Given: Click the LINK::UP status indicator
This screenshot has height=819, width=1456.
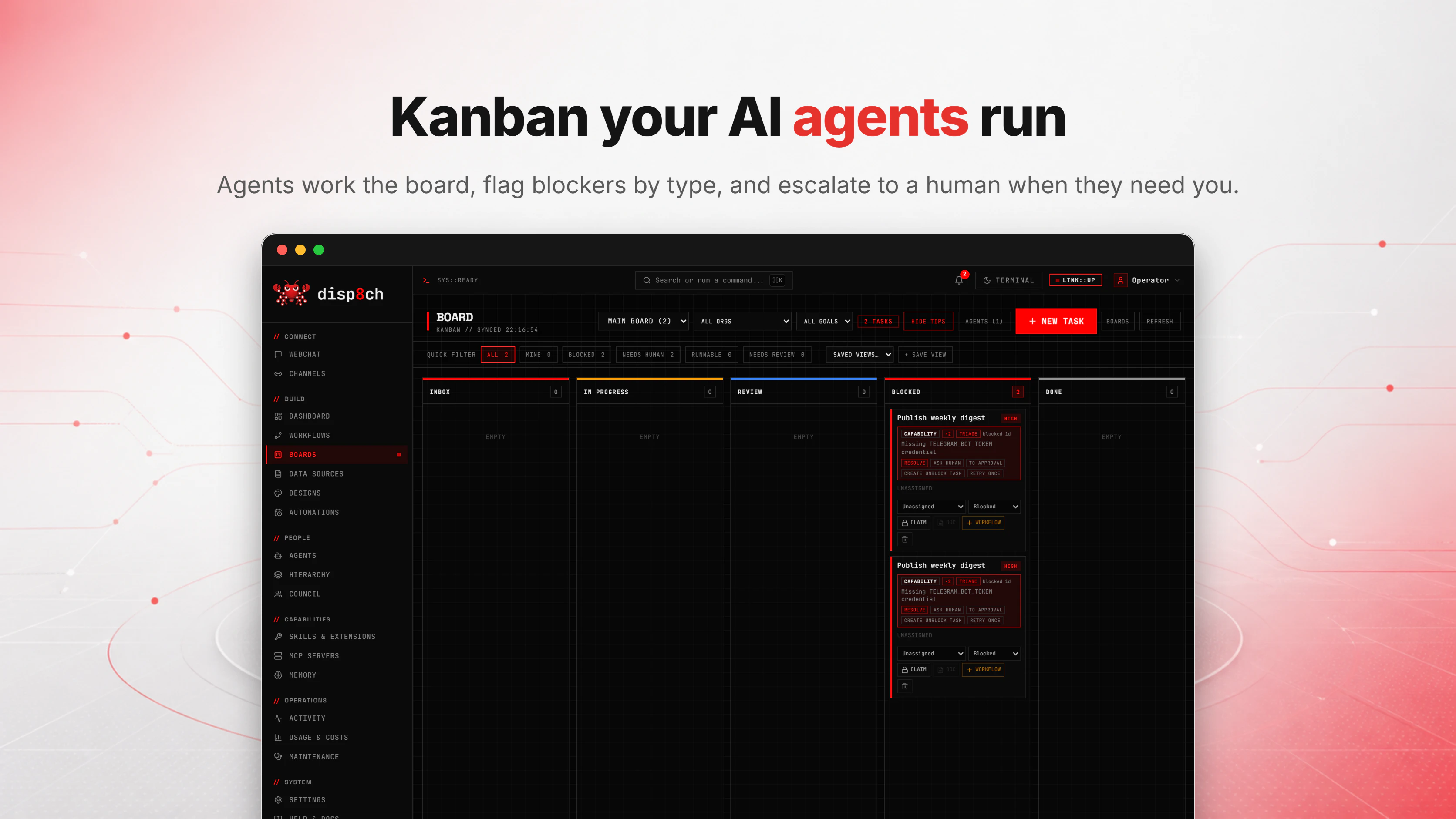Looking at the screenshot, I should coord(1075,280).
